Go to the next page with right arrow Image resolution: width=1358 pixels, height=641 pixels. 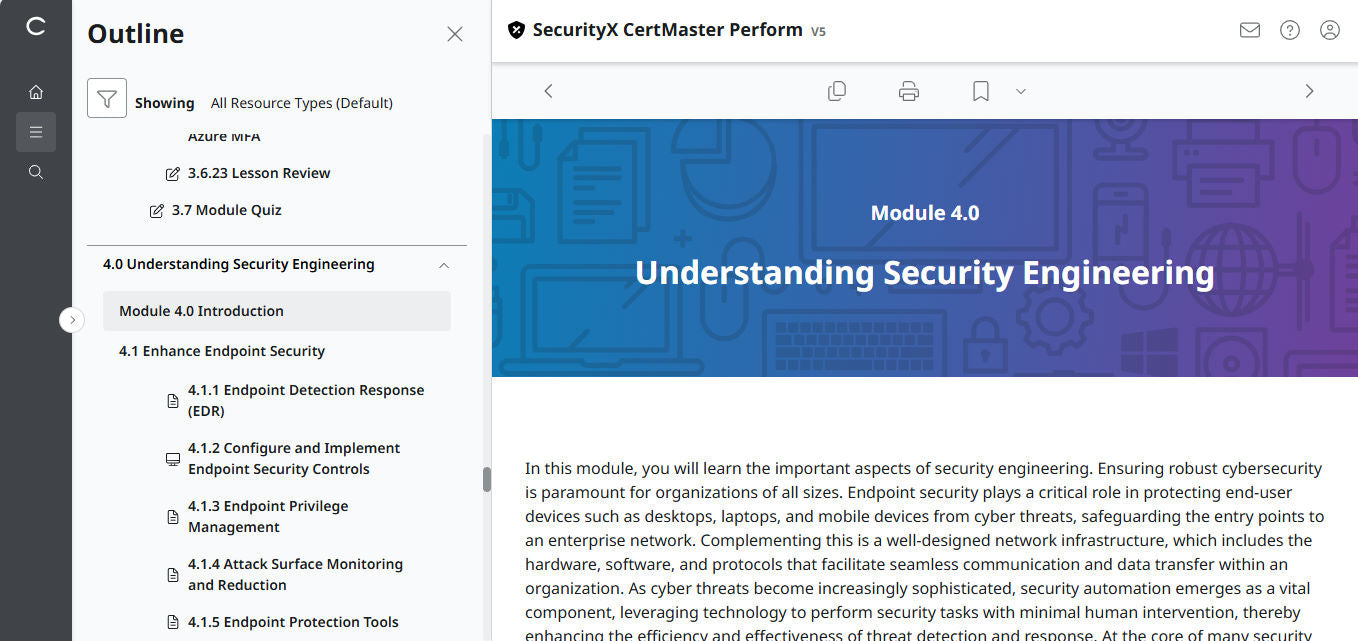click(1309, 90)
